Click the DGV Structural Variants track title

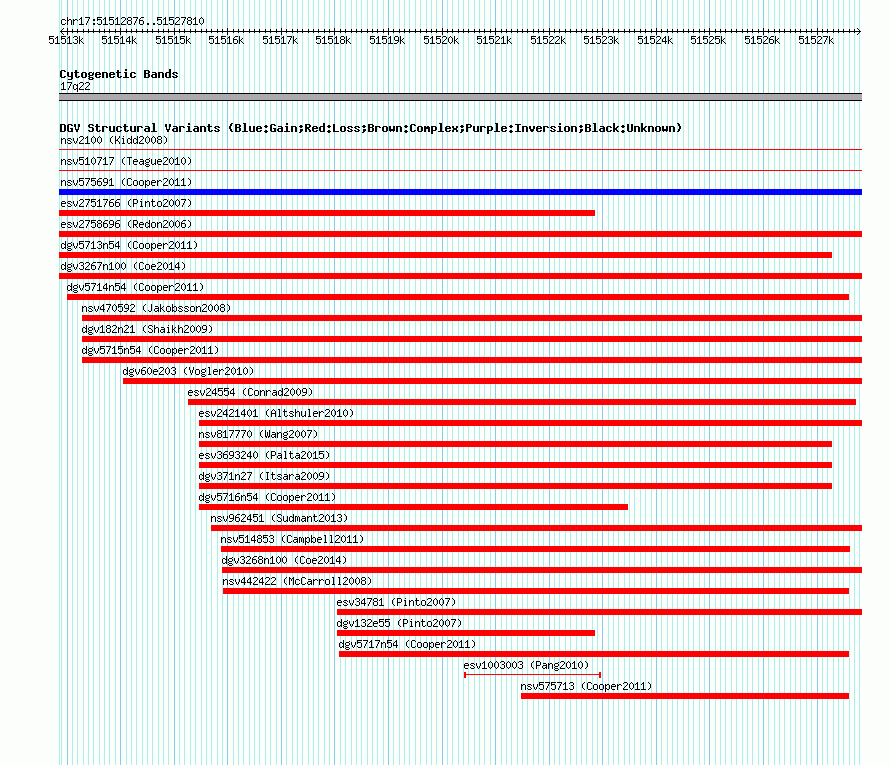point(371,128)
